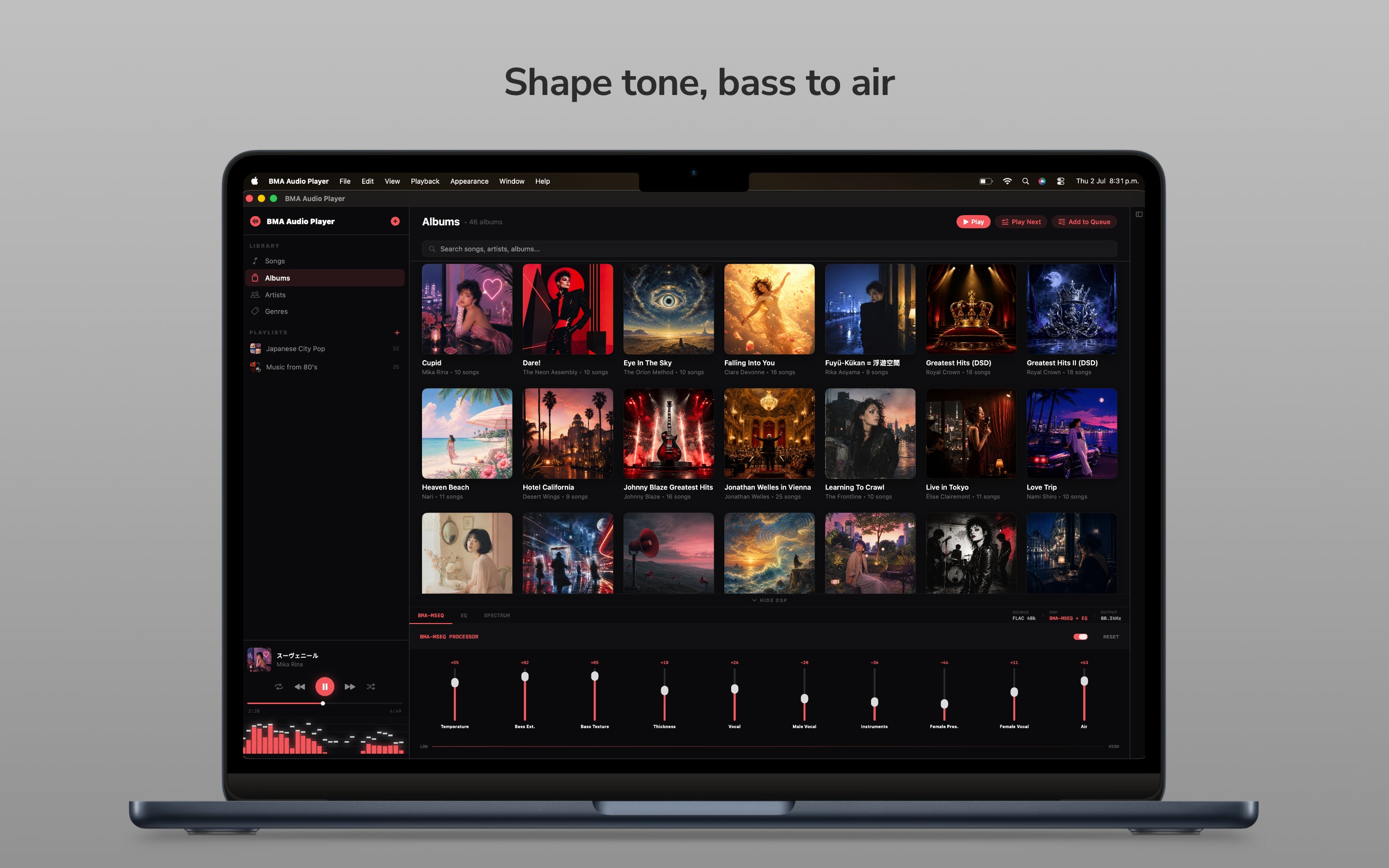
Task: Open the Appearance menu
Action: tap(469, 181)
